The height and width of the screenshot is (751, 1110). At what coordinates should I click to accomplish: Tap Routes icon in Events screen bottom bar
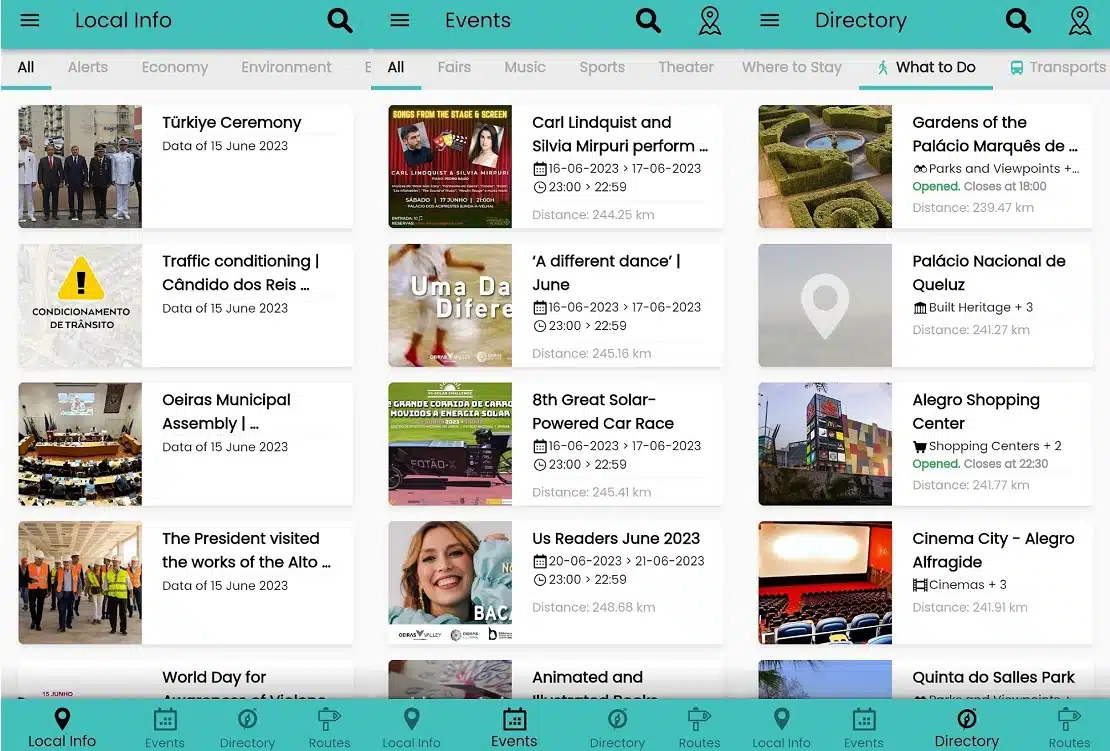point(699,720)
